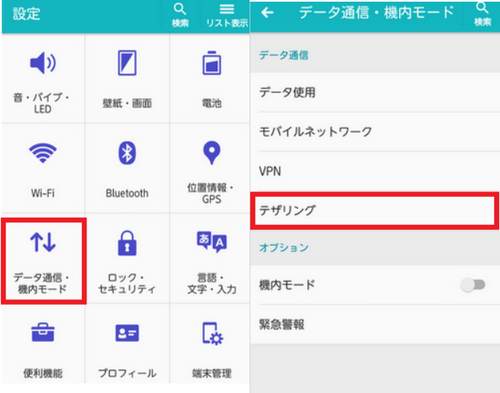Tap the 設定 header title

(x=27, y=14)
